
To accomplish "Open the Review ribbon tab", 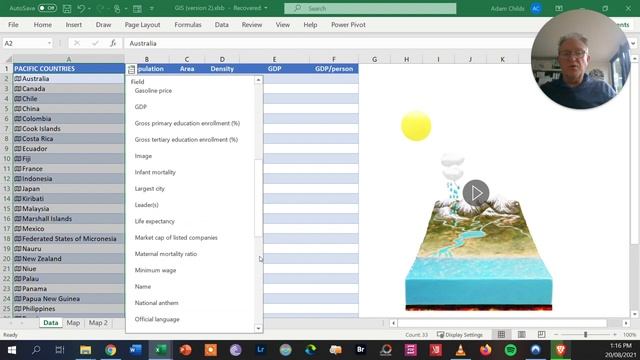I will coord(252,25).
